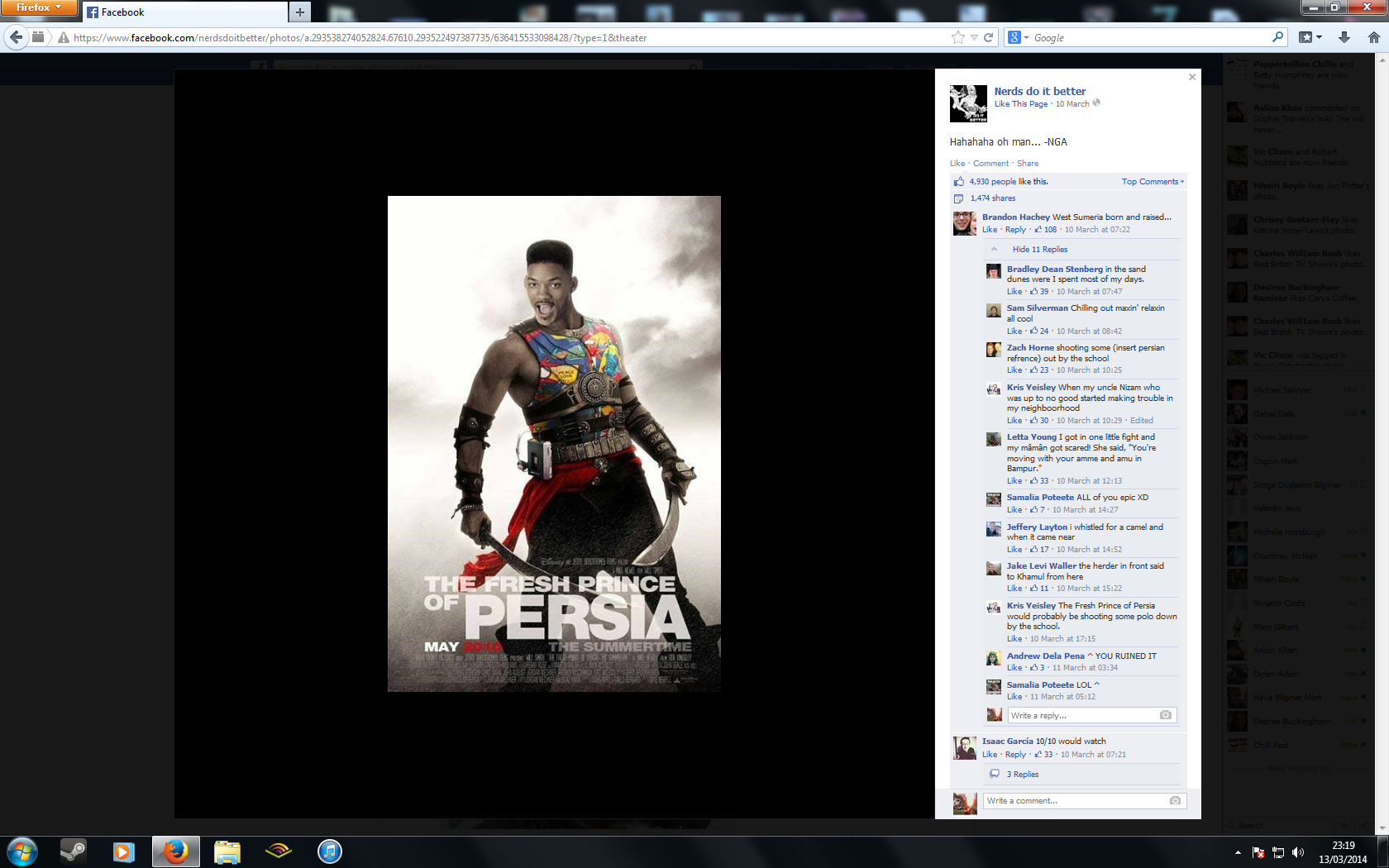Viewport: 1389px width, 868px height.
Task: Like Sam Silverman's reply
Action: 1014,331
